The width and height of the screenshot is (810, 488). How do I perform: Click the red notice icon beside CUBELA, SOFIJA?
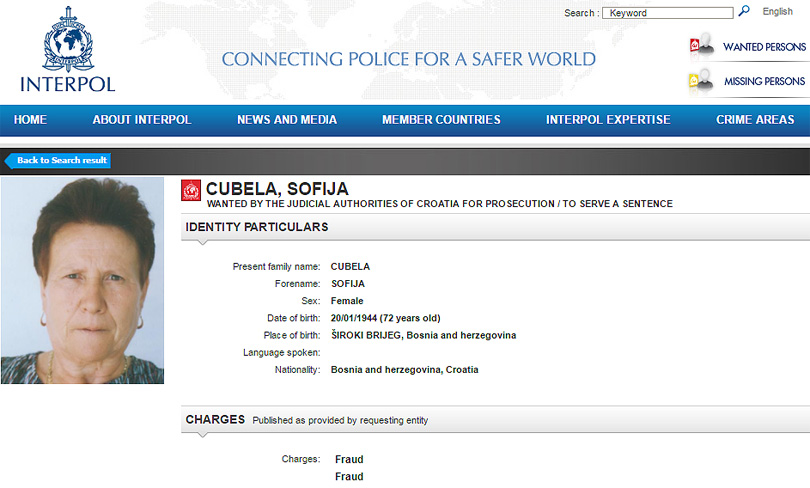pyautogui.click(x=191, y=191)
